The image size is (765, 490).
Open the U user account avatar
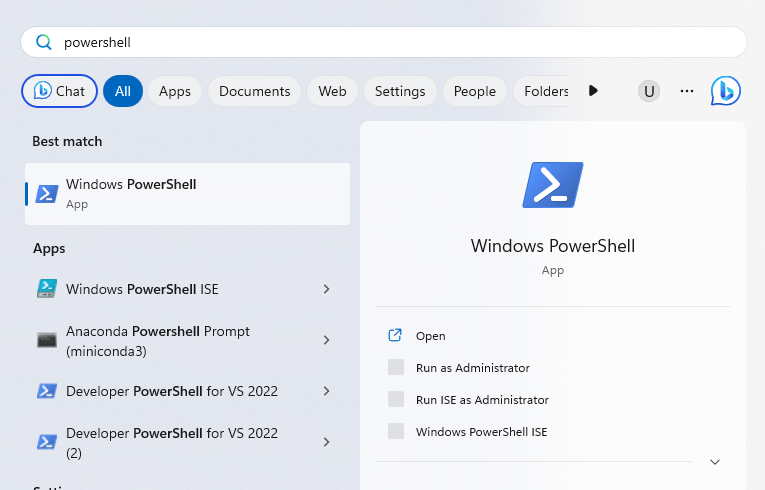[649, 91]
